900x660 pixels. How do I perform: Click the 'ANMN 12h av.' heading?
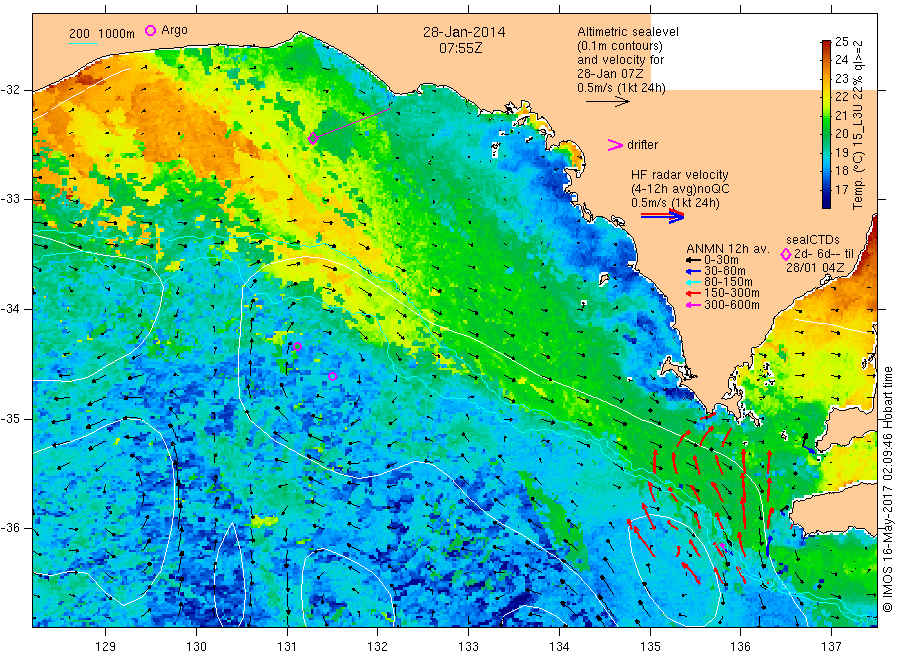pos(727,249)
